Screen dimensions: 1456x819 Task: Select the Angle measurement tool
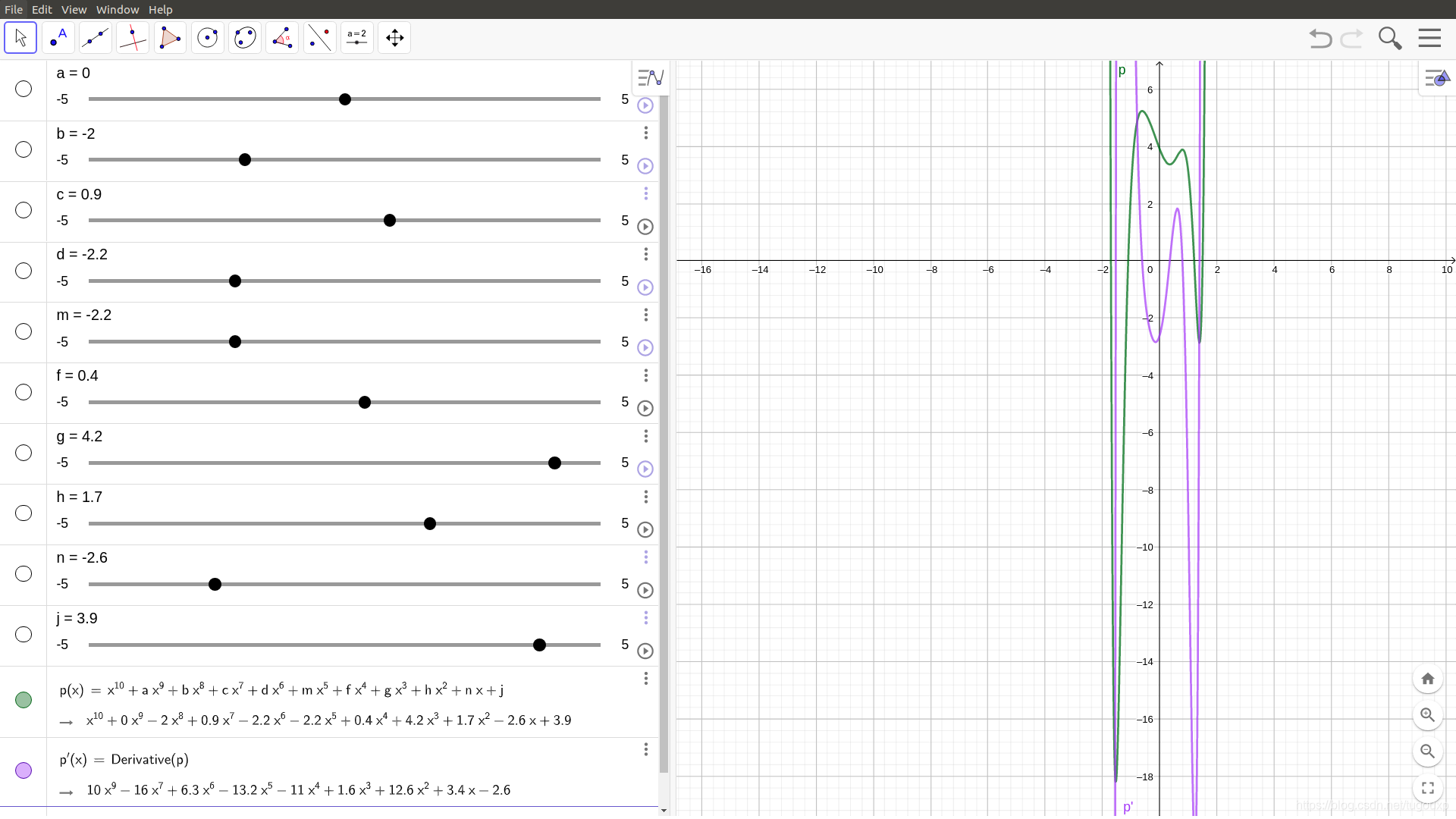click(282, 38)
